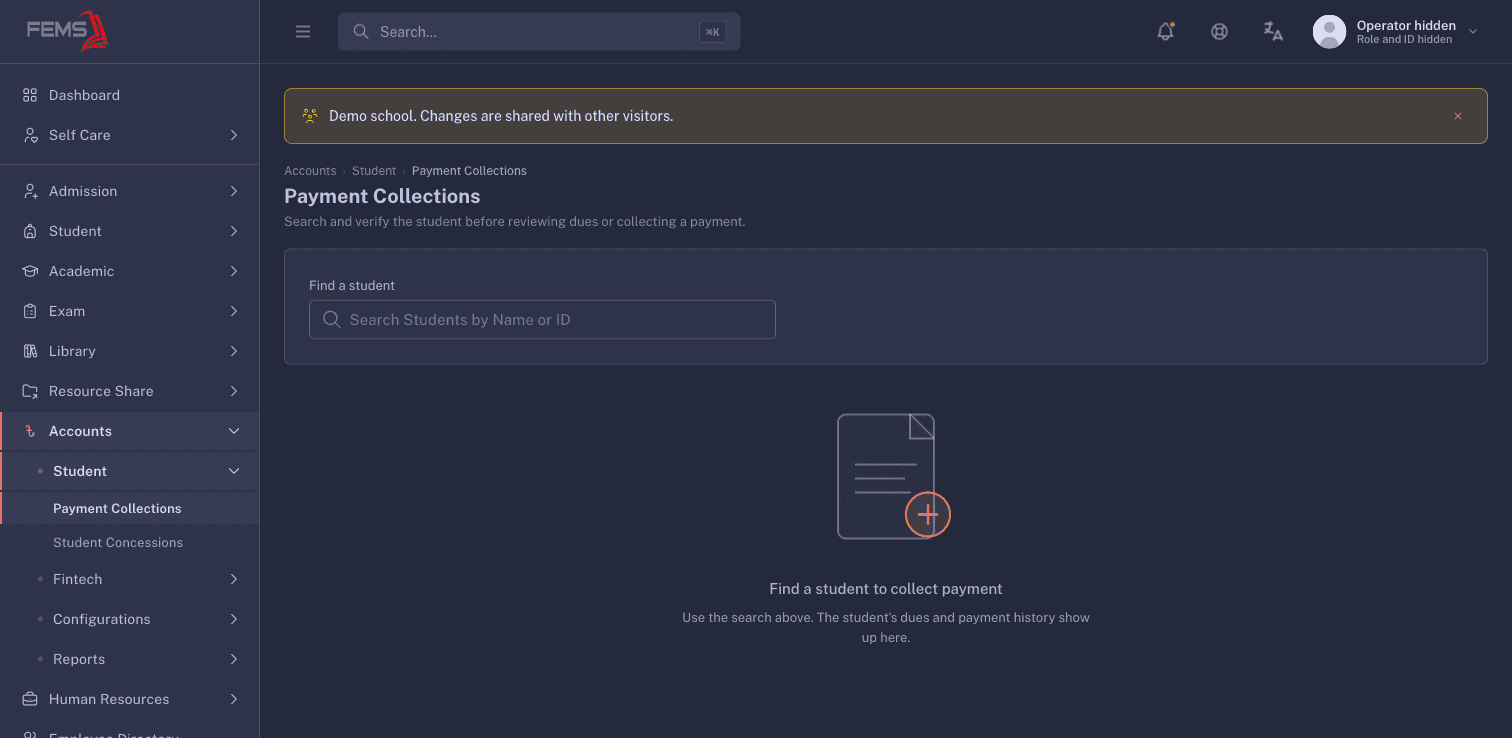1512x738 pixels.
Task: Click the Student backpack icon
Action: tap(30, 231)
